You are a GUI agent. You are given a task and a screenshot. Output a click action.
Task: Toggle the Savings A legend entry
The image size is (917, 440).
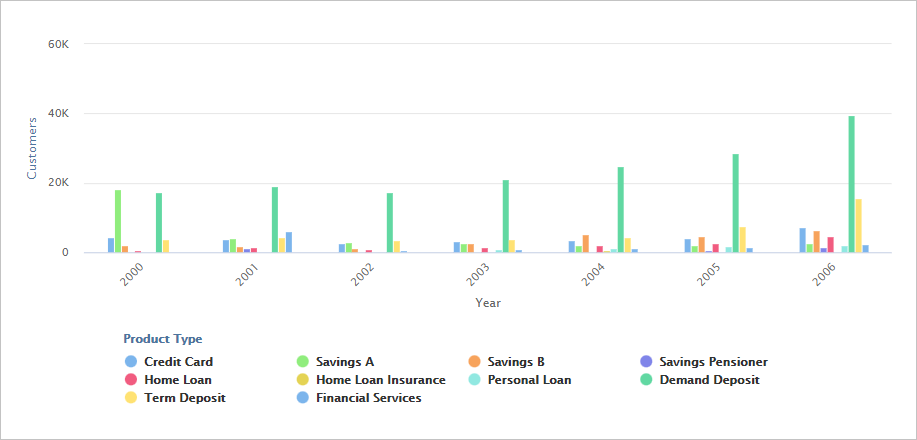(344, 362)
